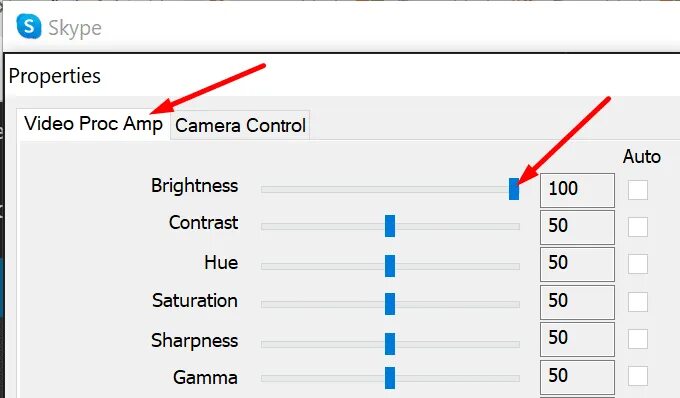The width and height of the screenshot is (680, 398).
Task: Enable Auto checkbox for Contrast
Action: 638,227
